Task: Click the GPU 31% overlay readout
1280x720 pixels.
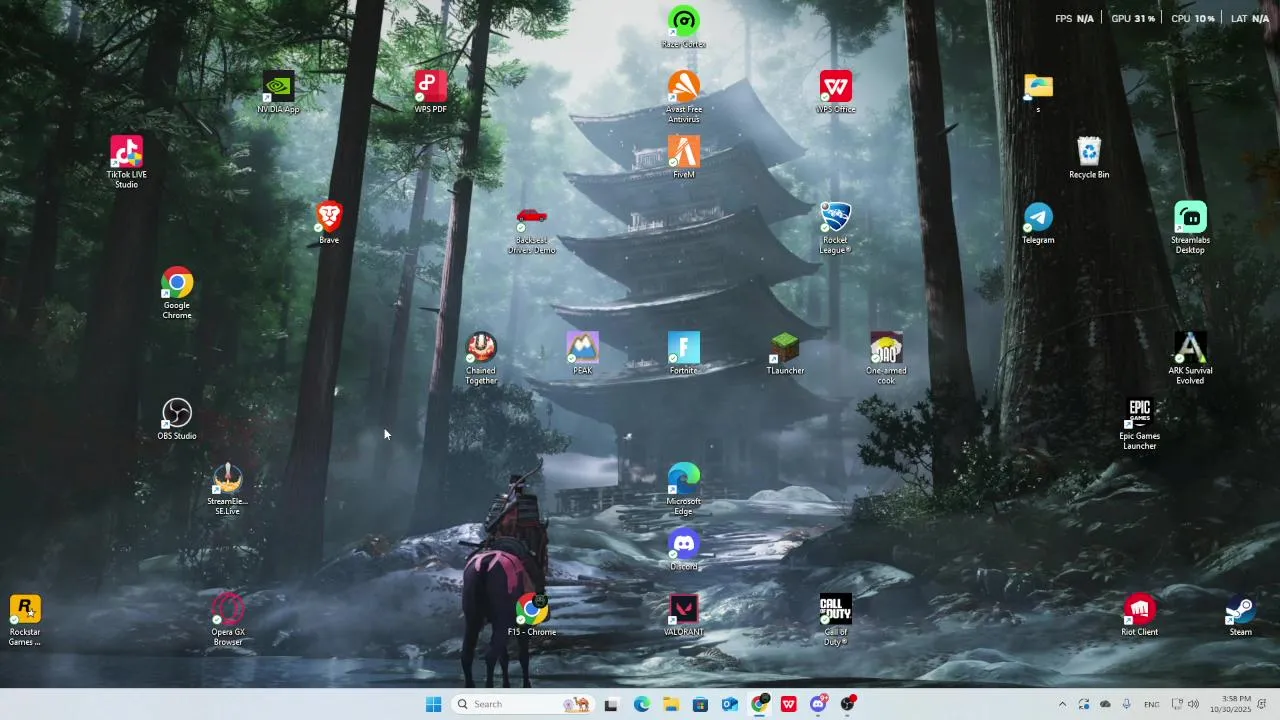Action: click(1133, 18)
